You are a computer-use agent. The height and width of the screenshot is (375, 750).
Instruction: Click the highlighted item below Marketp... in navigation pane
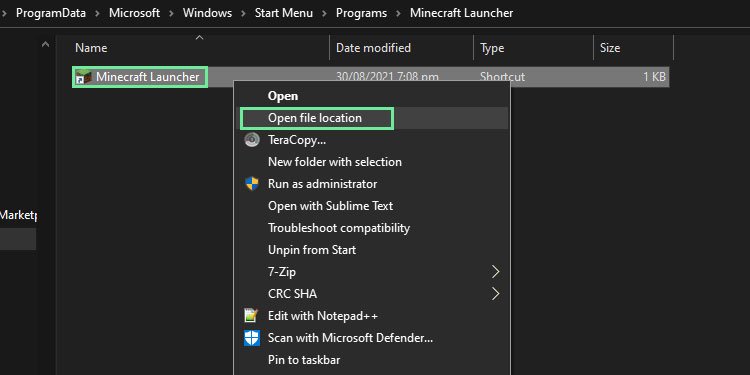pyautogui.click(x=18, y=239)
